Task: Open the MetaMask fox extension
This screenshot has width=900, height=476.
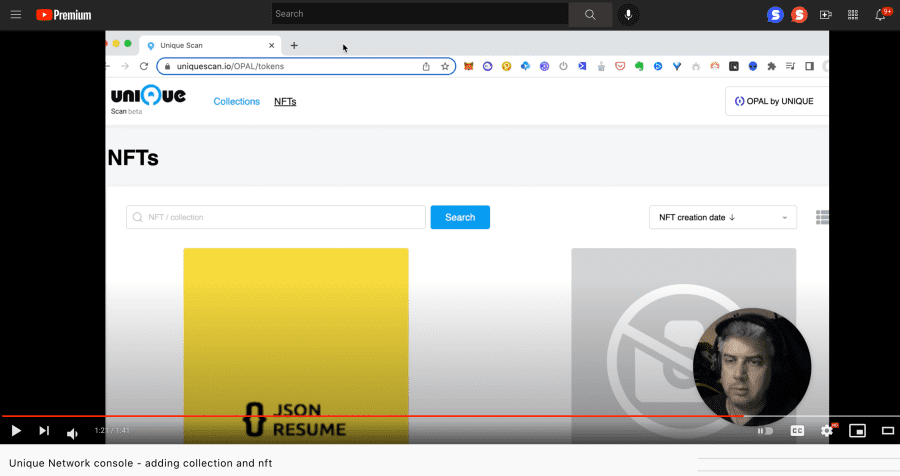Action: pos(468,66)
